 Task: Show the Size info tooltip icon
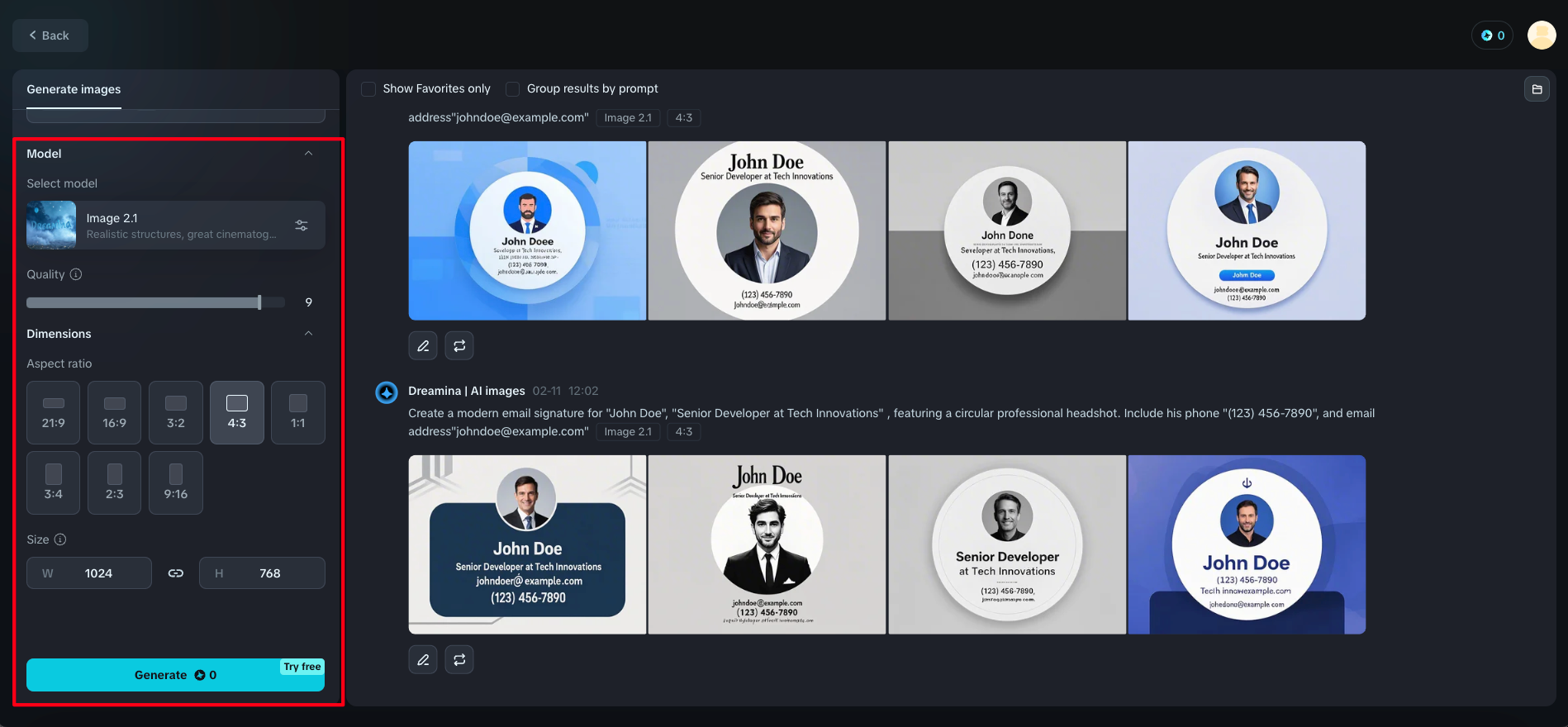coord(60,539)
